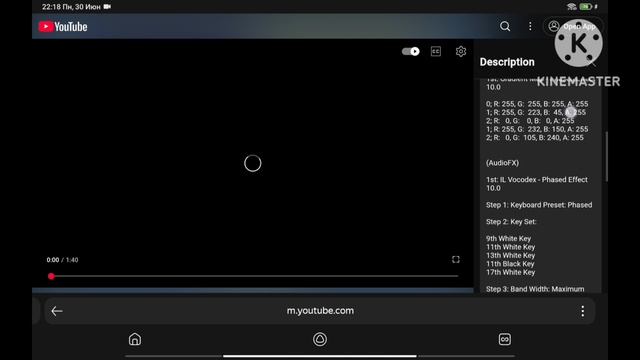Screen dimensions: 640x360
Task: Enter fullscreen on the video player
Action: pos(456,260)
